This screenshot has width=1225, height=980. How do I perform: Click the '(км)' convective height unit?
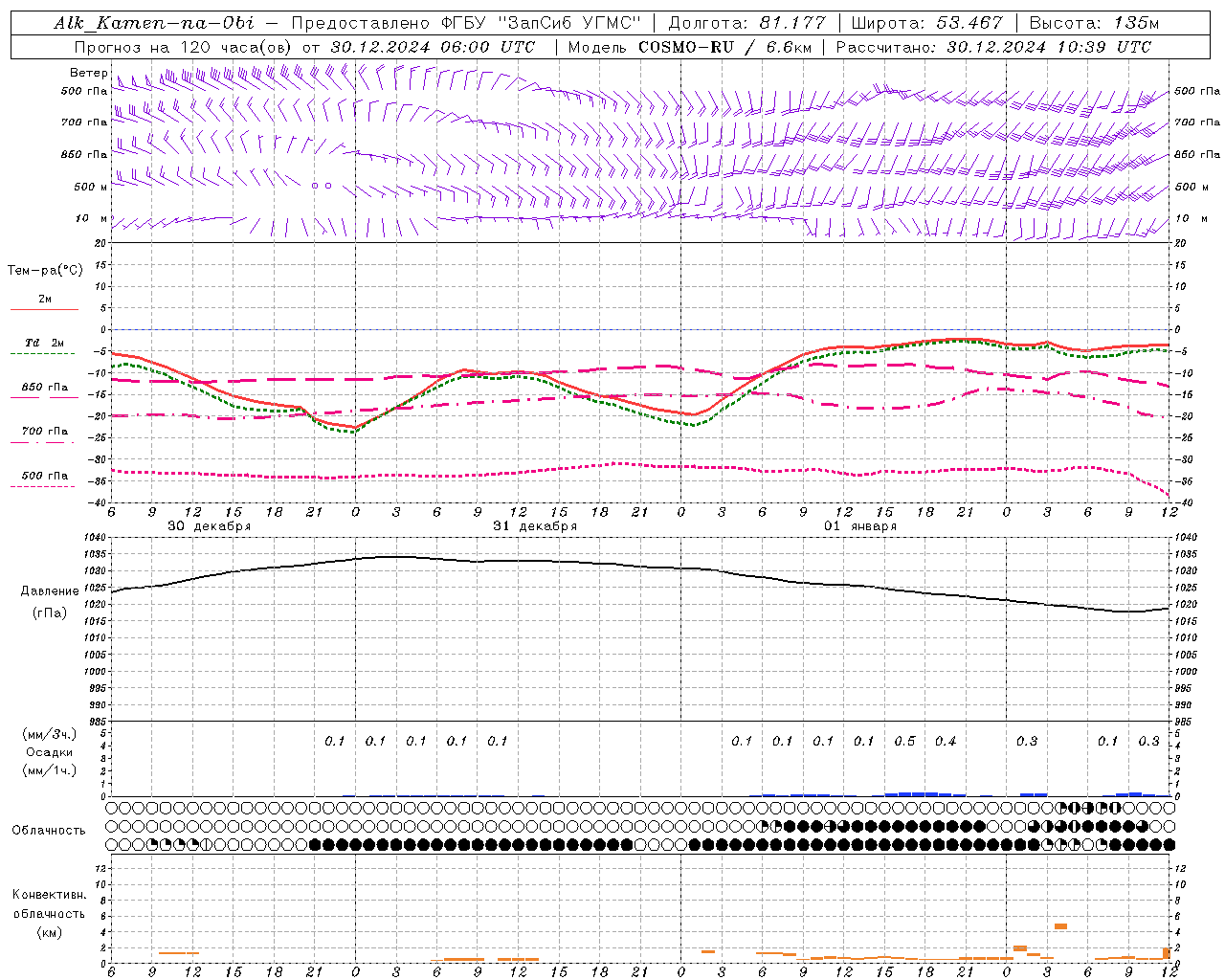click(x=50, y=932)
